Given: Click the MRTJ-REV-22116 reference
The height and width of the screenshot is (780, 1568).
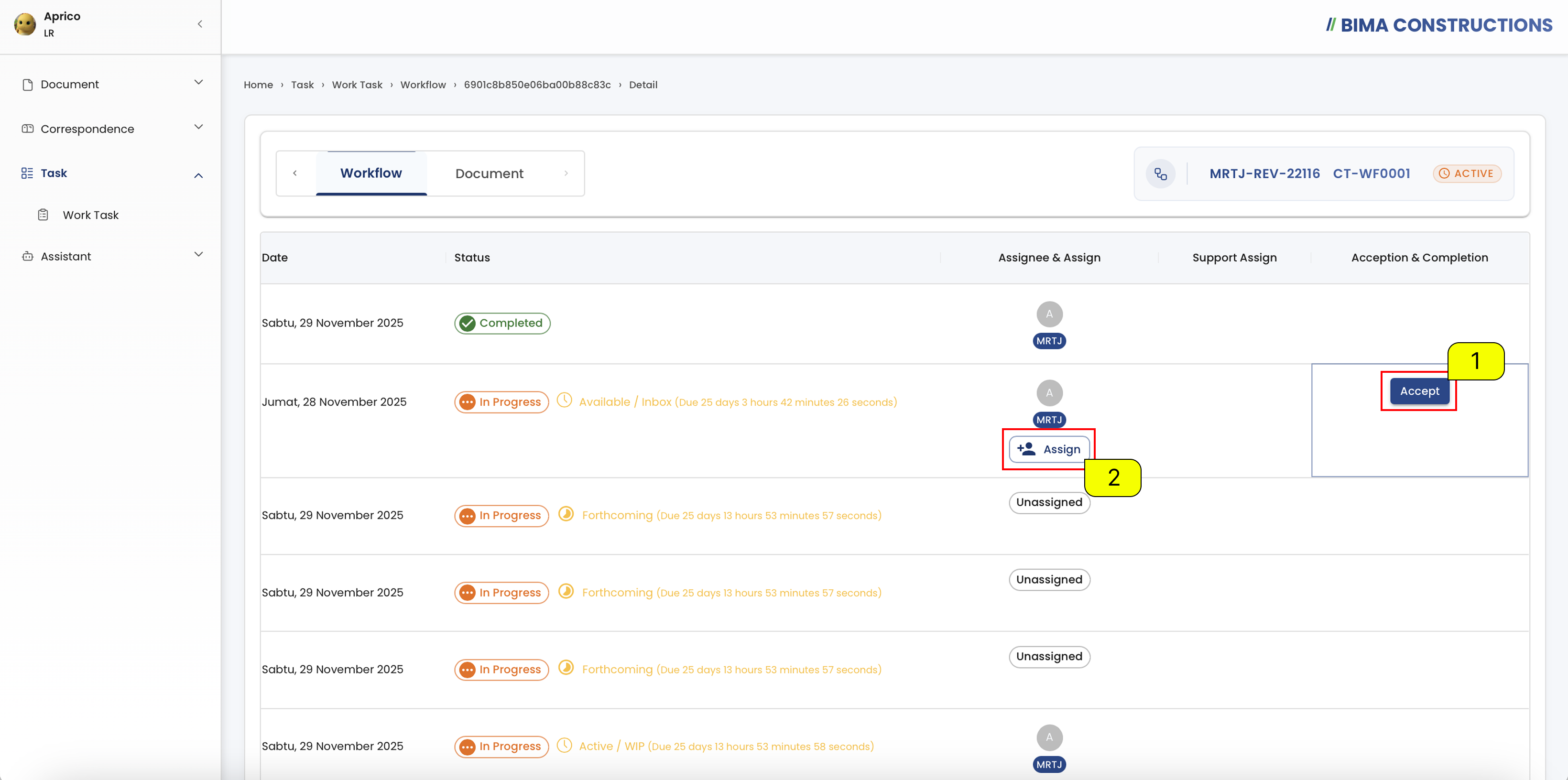Looking at the screenshot, I should pos(1265,173).
